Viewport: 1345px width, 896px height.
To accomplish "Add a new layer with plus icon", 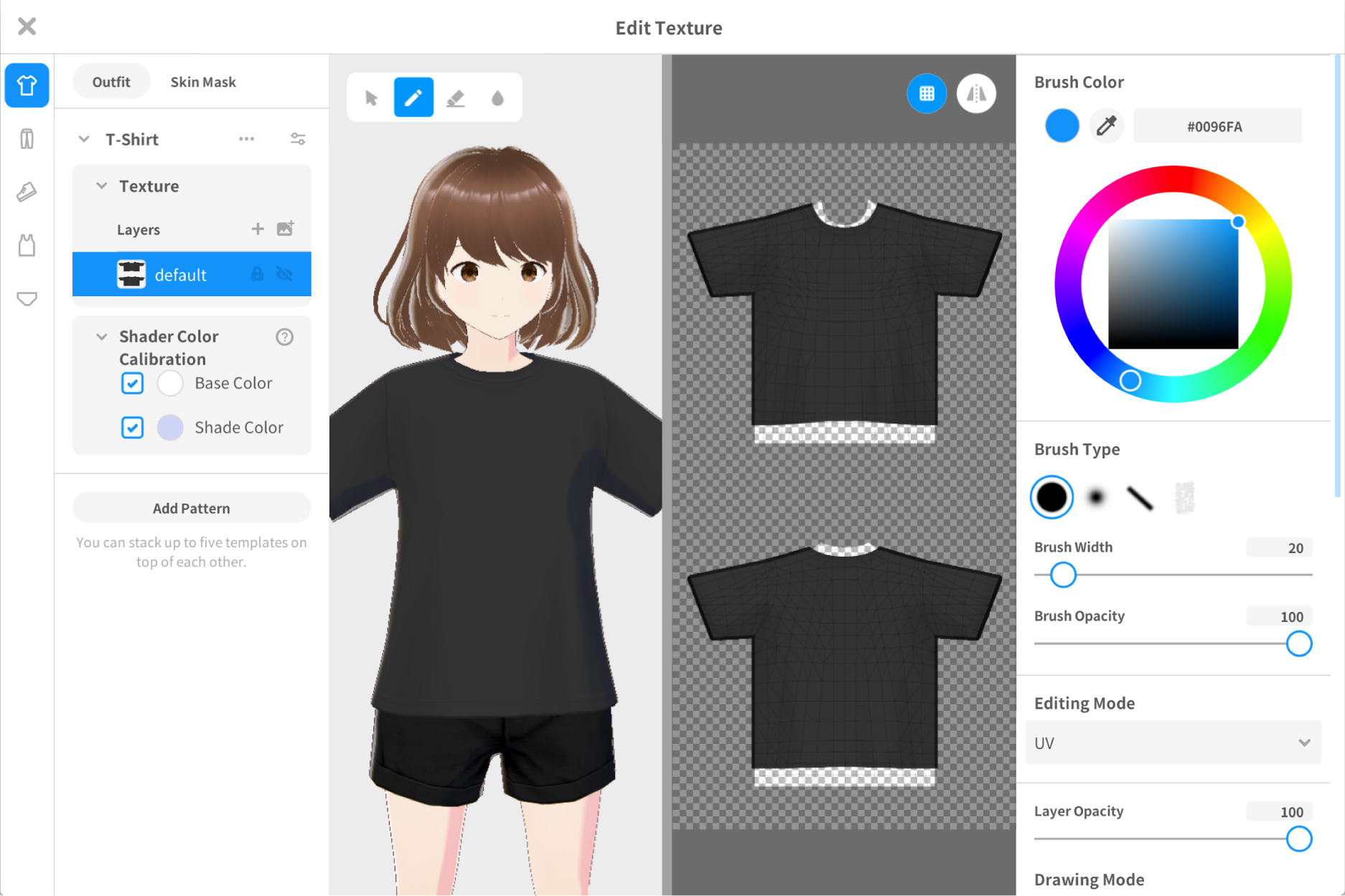I will click(x=258, y=229).
